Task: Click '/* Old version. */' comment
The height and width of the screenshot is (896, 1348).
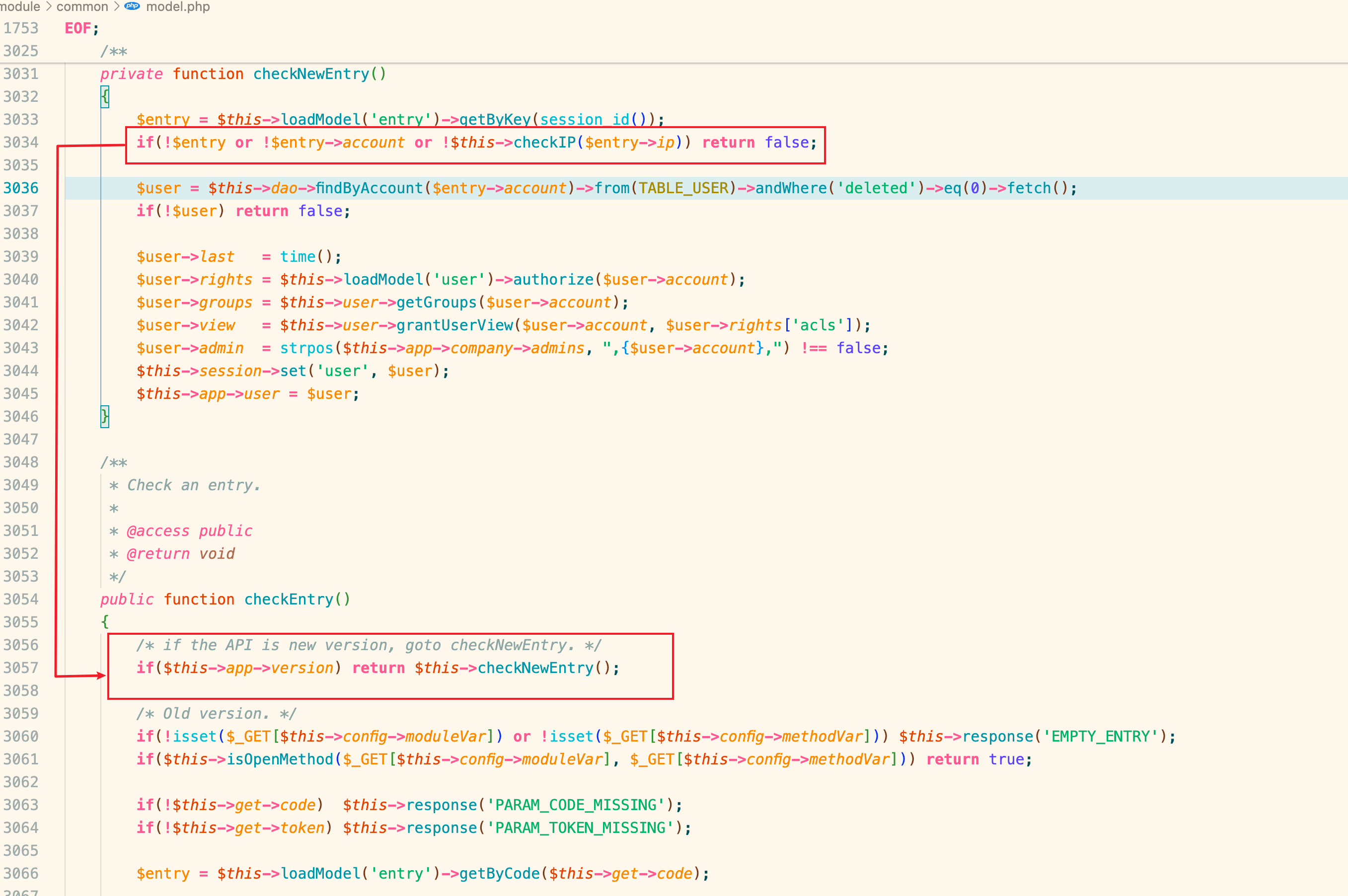Action: pos(216,714)
